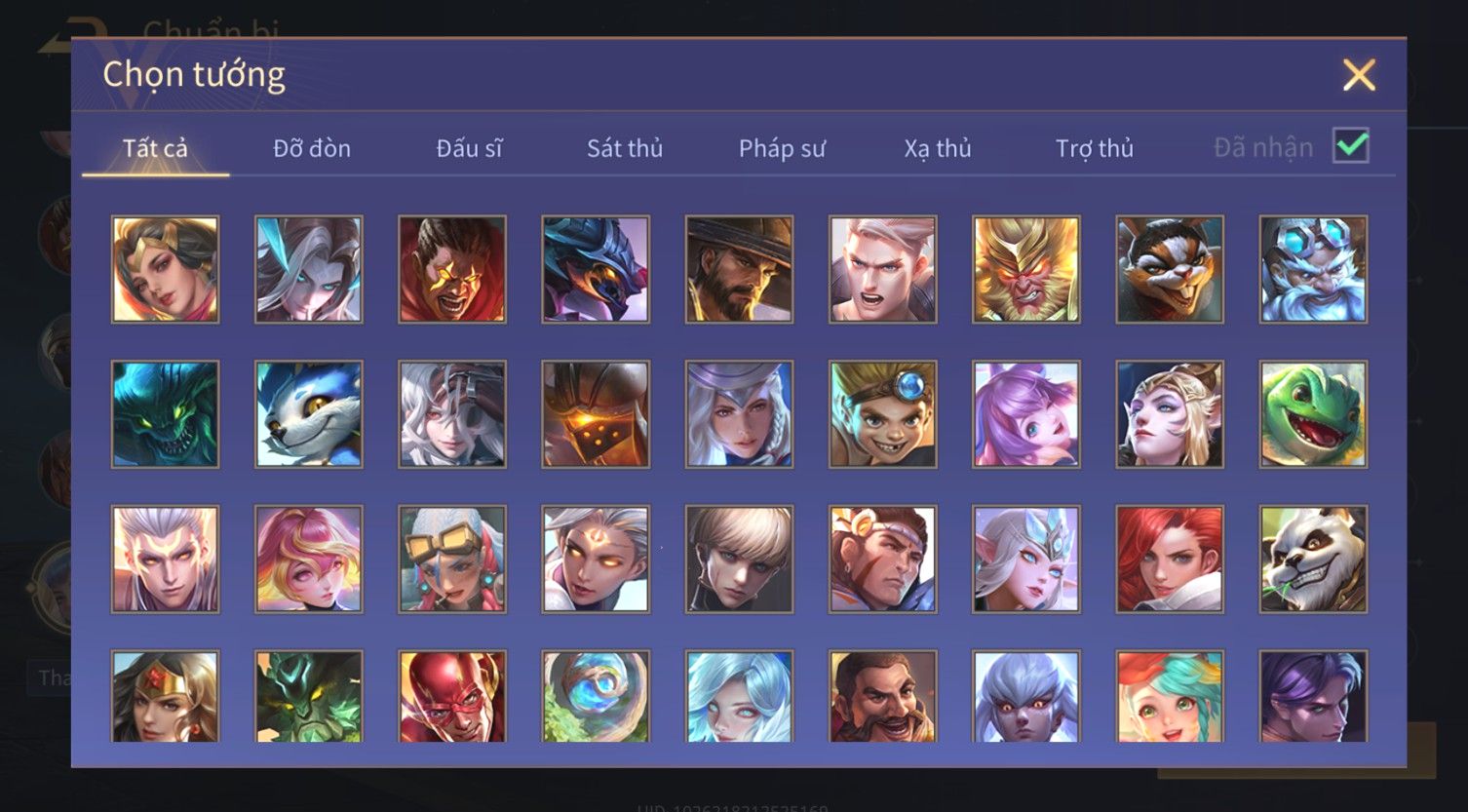Image resolution: width=1468 pixels, height=812 pixels.
Task: Choose the red-haired woman hero portrait
Action: [x=1170, y=559]
